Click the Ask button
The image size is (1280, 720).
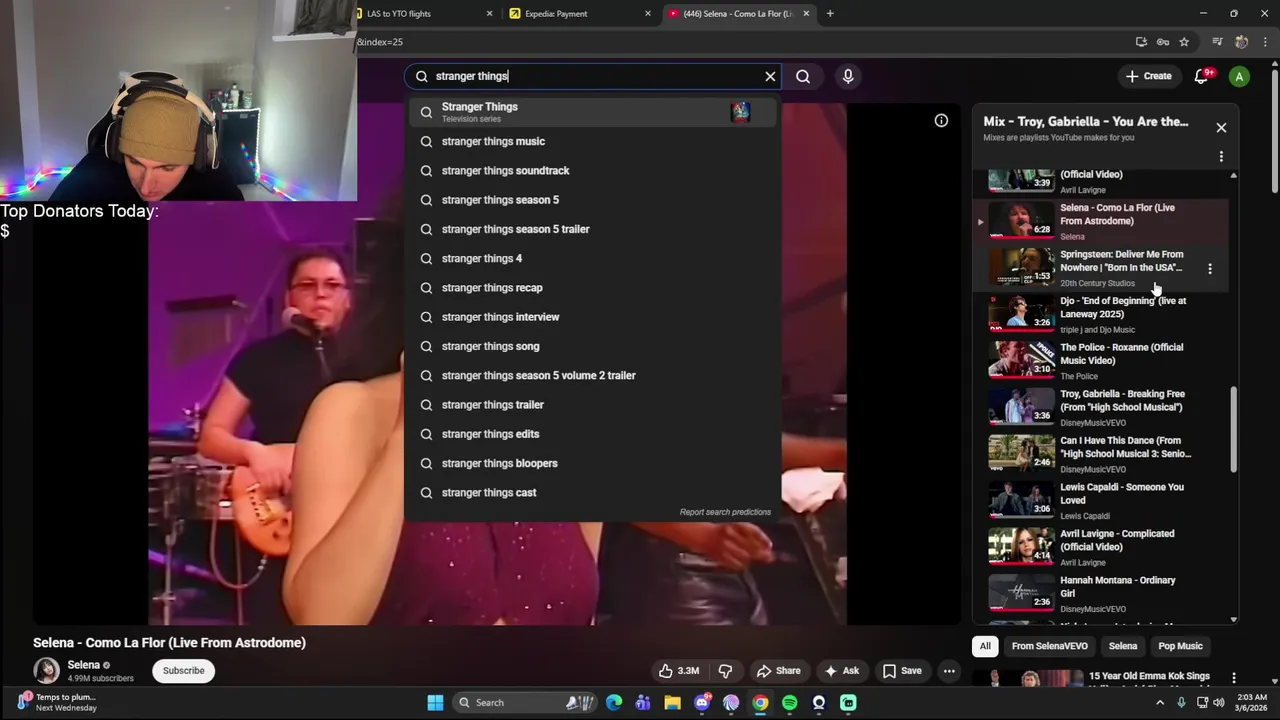pyautogui.click(x=841, y=671)
